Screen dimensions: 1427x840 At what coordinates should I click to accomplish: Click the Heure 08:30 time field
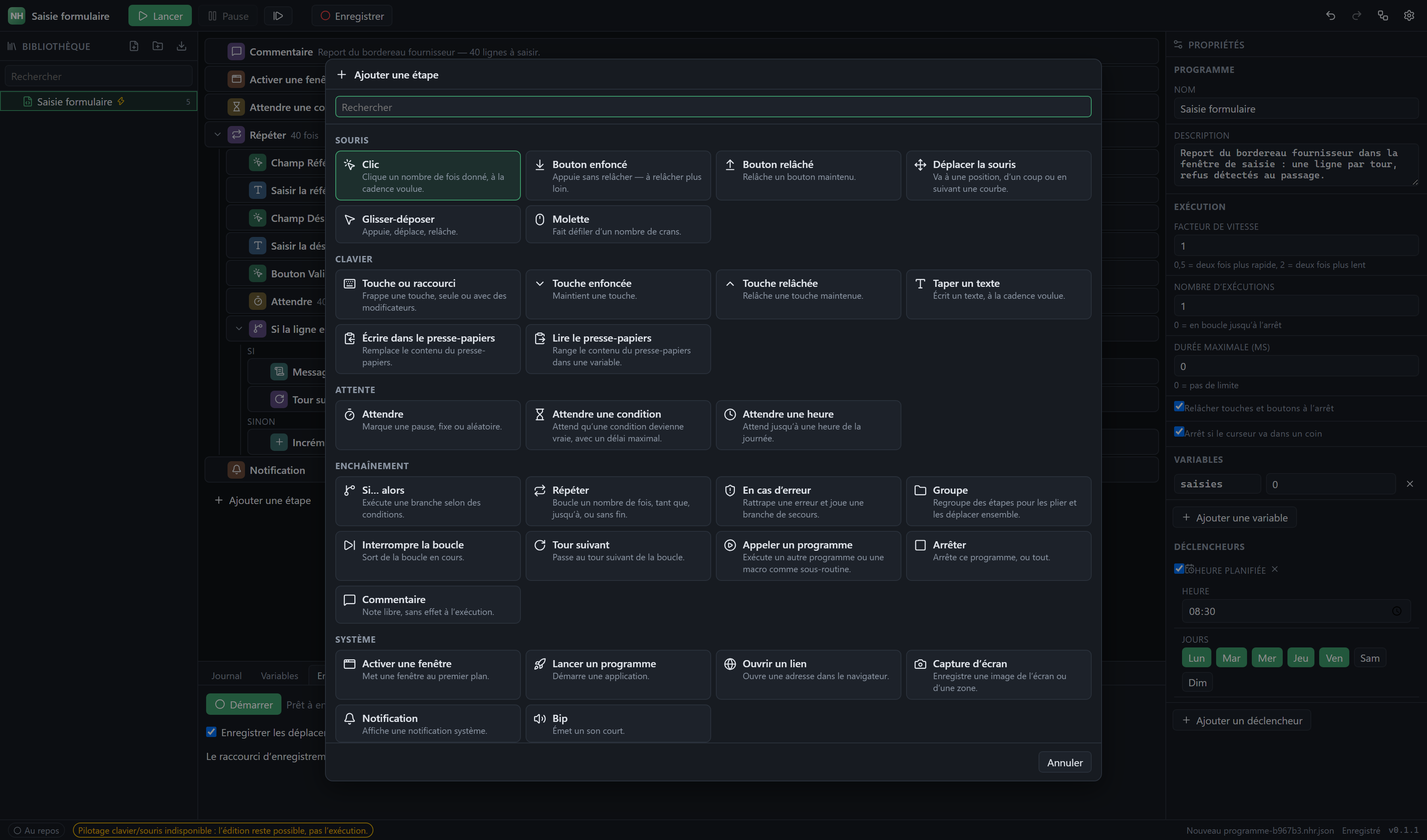pyautogui.click(x=1296, y=611)
